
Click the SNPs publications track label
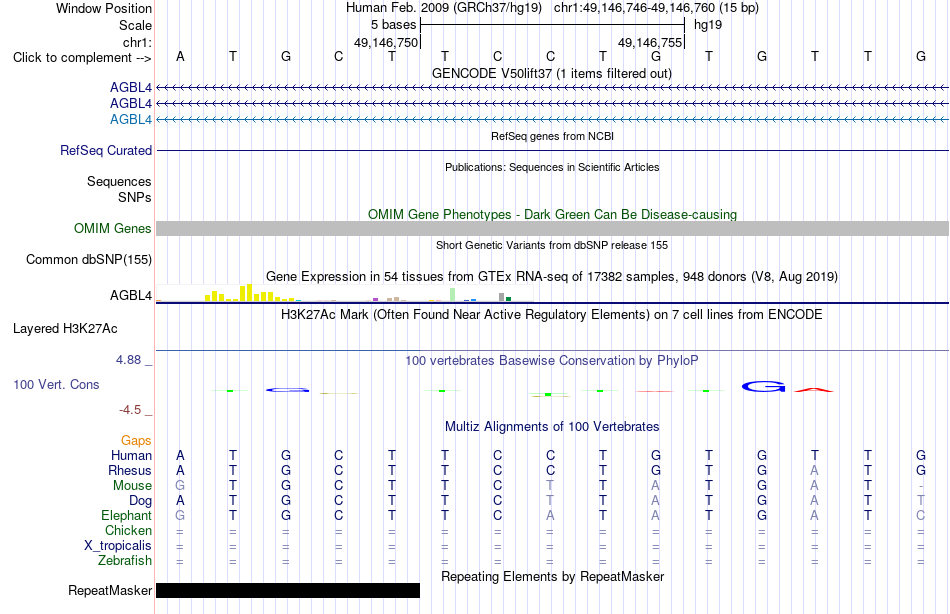tap(135, 197)
